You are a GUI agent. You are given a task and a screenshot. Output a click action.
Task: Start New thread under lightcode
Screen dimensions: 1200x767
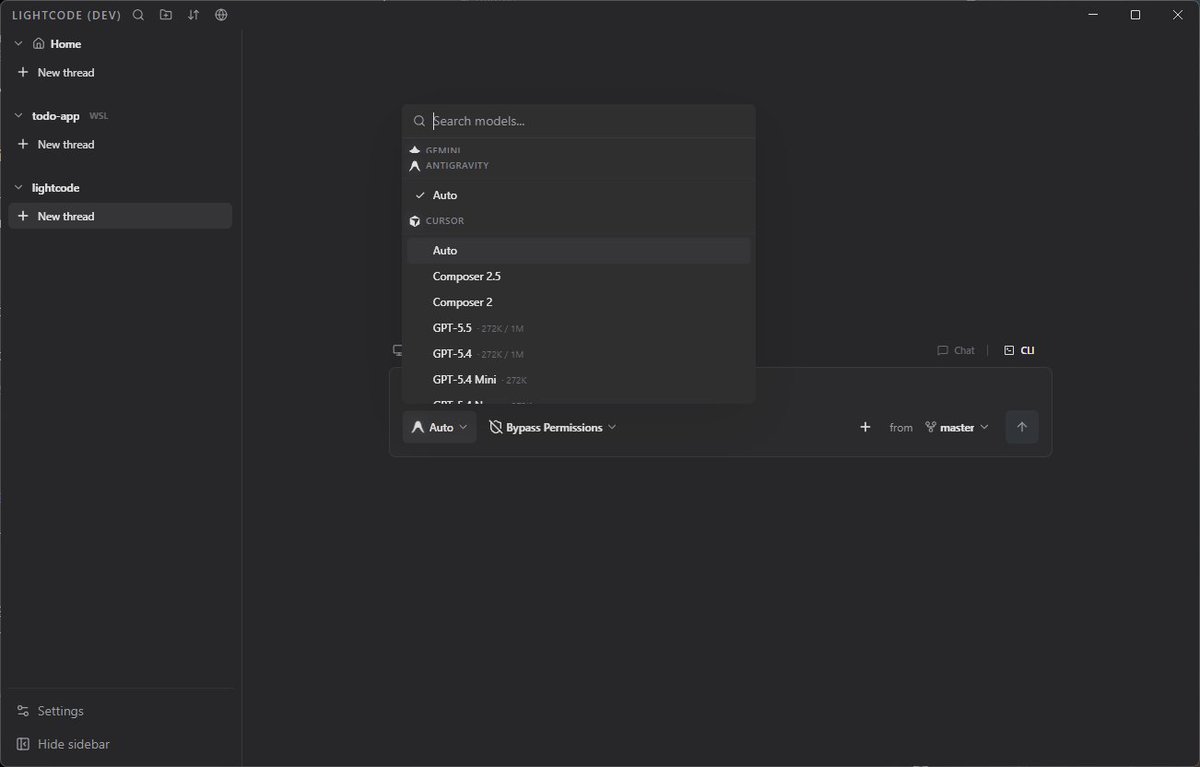(120, 216)
